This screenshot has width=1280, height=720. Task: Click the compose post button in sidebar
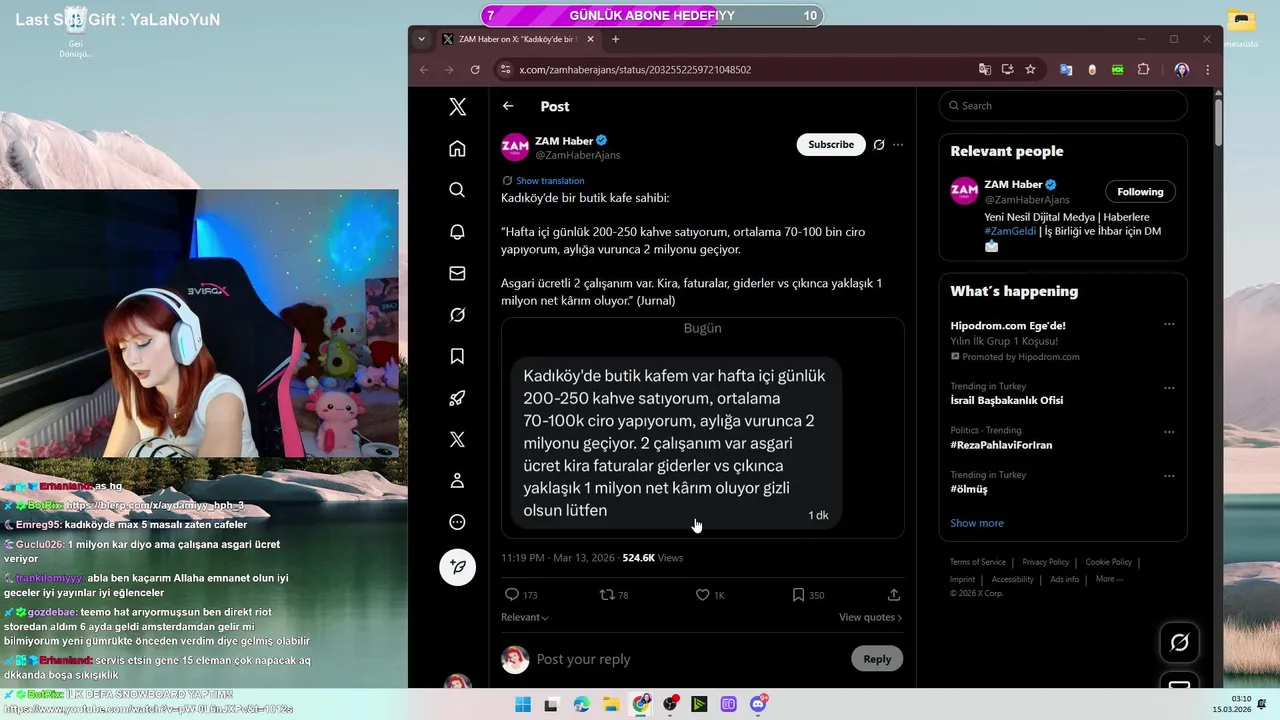457,567
